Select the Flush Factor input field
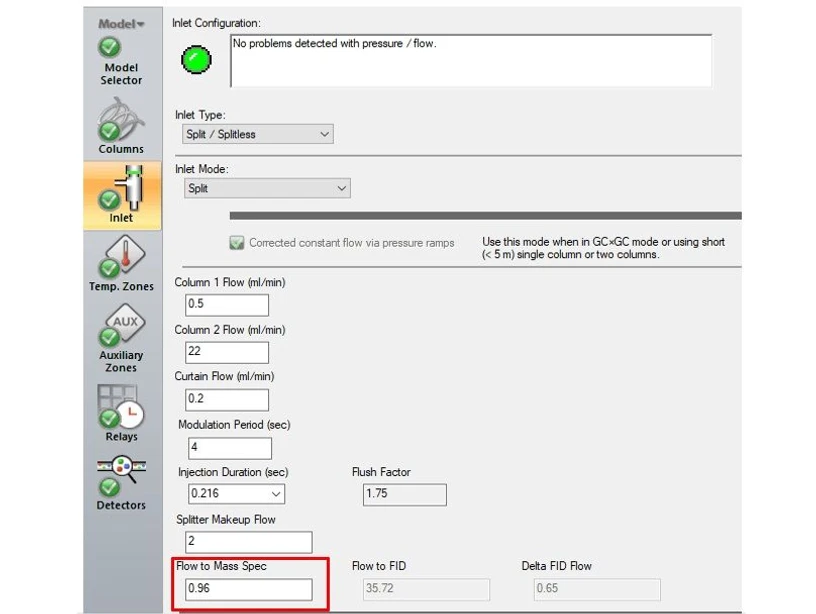The image size is (816, 614). click(404, 493)
